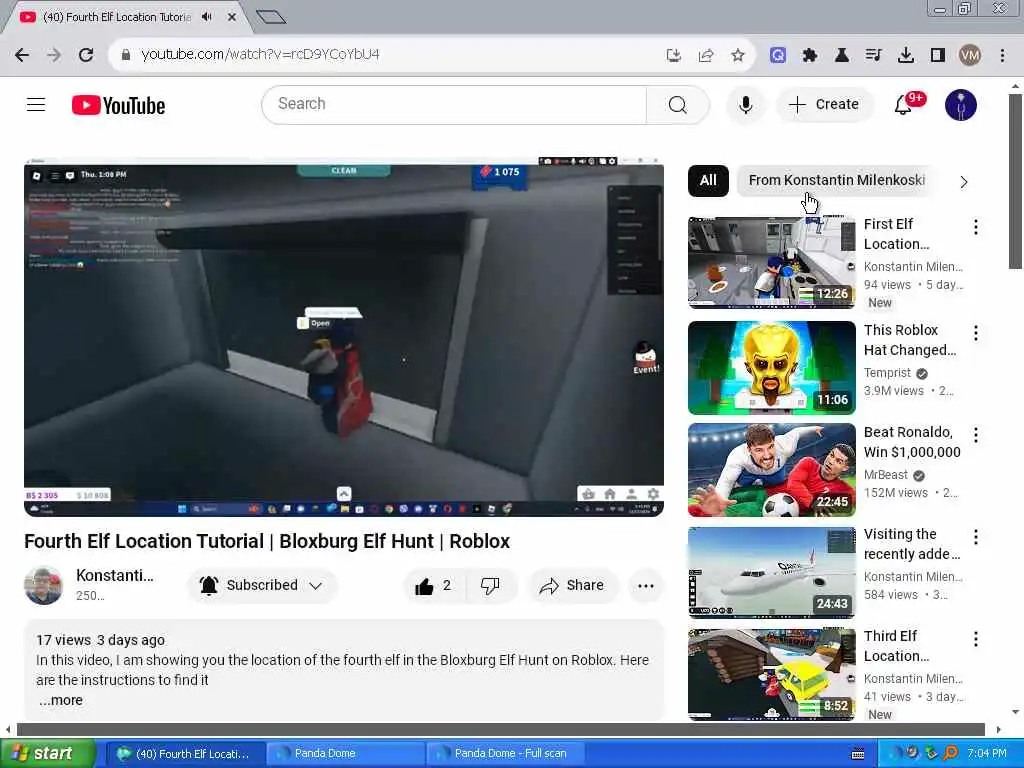The height and width of the screenshot is (768, 1024).
Task: Open the Subscribed notification dropdown
Action: click(x=262, y=585)
